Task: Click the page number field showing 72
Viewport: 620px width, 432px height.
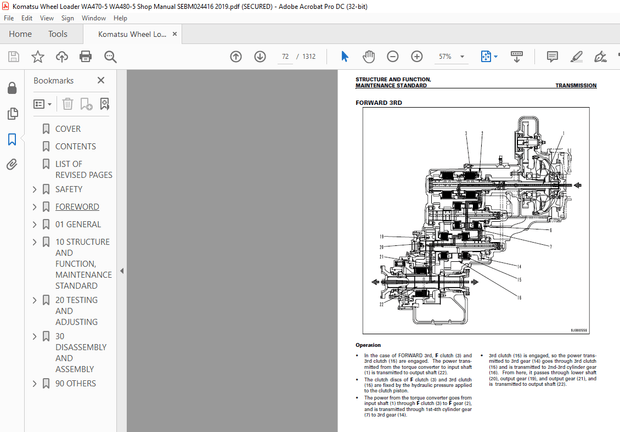Action: [285, 57]
